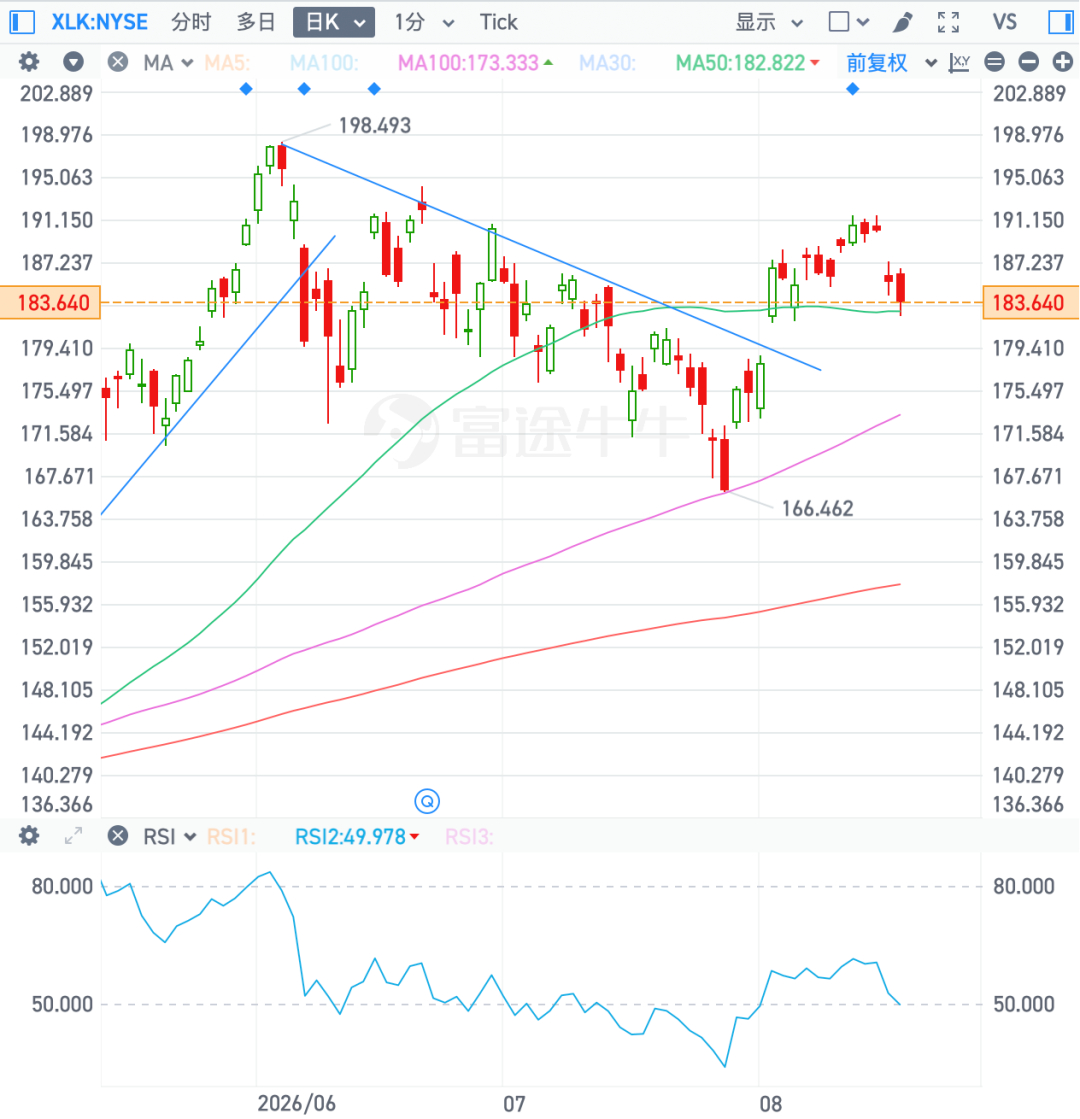Zoom out the chart with minus
The height and width of the screenshot is (1119, 1080).
(x=1029, y=62)
